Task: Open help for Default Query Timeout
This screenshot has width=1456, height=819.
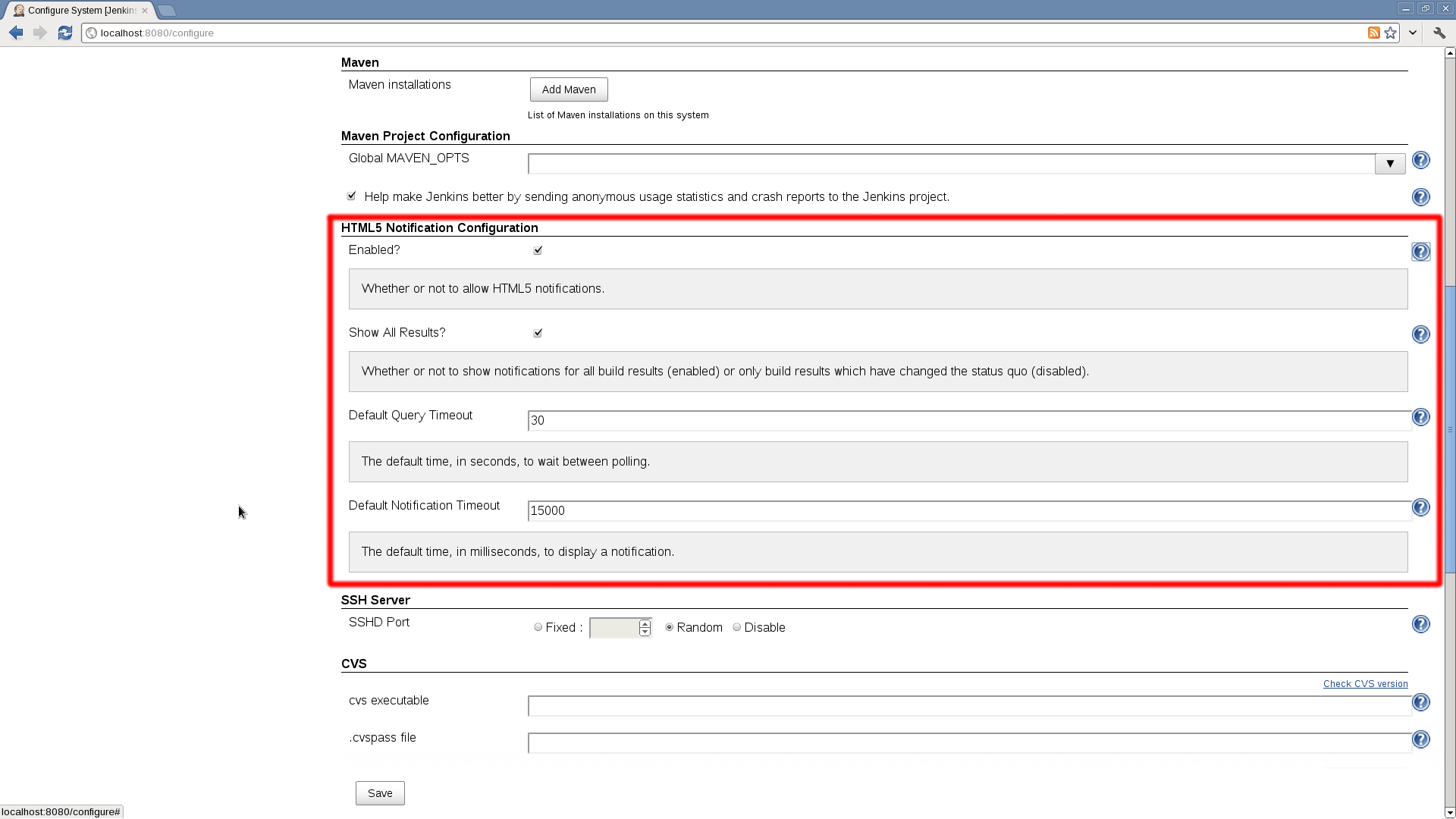Action: coord(1420,417)
